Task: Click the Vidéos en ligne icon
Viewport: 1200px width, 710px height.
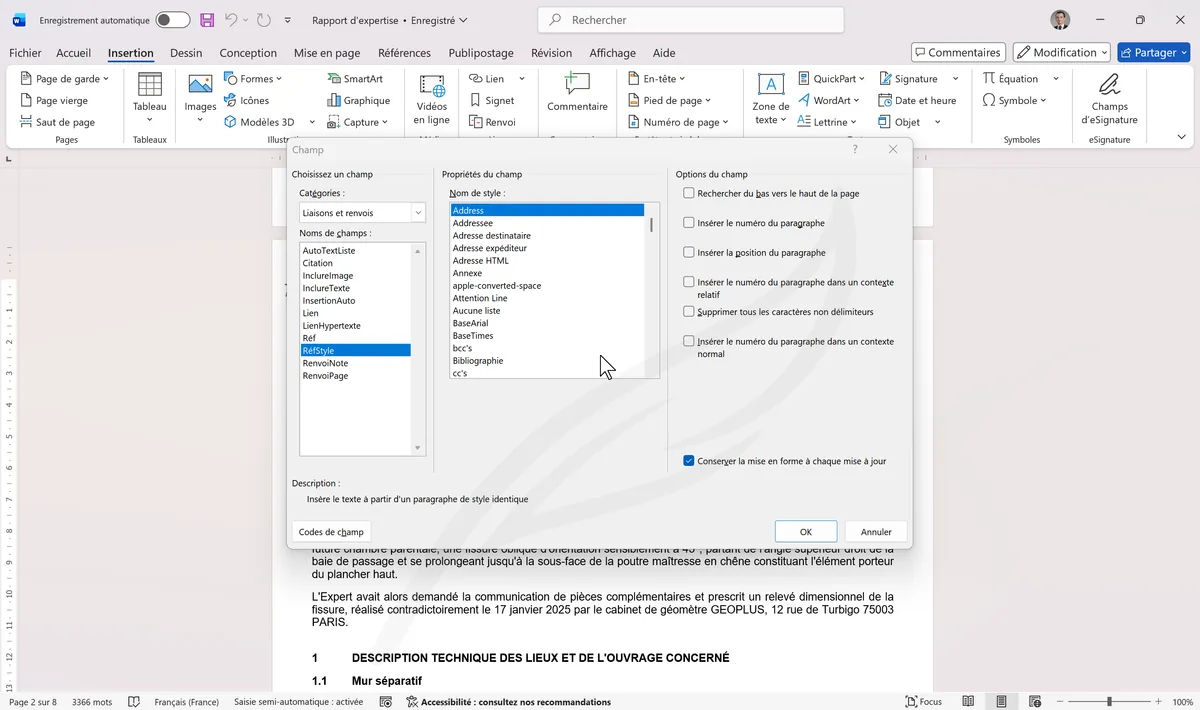Action: click(x=431, y=87)
